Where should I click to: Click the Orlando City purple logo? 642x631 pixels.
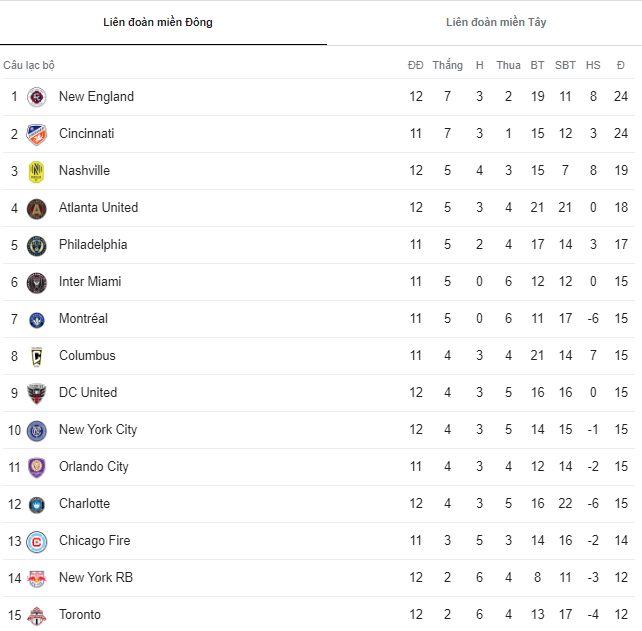tap(37, 467)
